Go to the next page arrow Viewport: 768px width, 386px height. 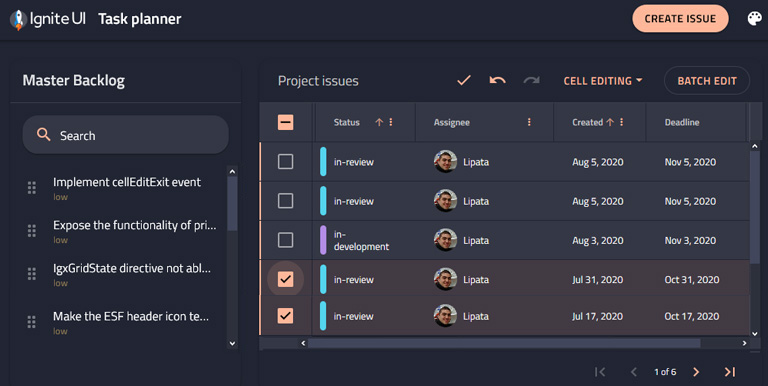[x=696, y=372]
